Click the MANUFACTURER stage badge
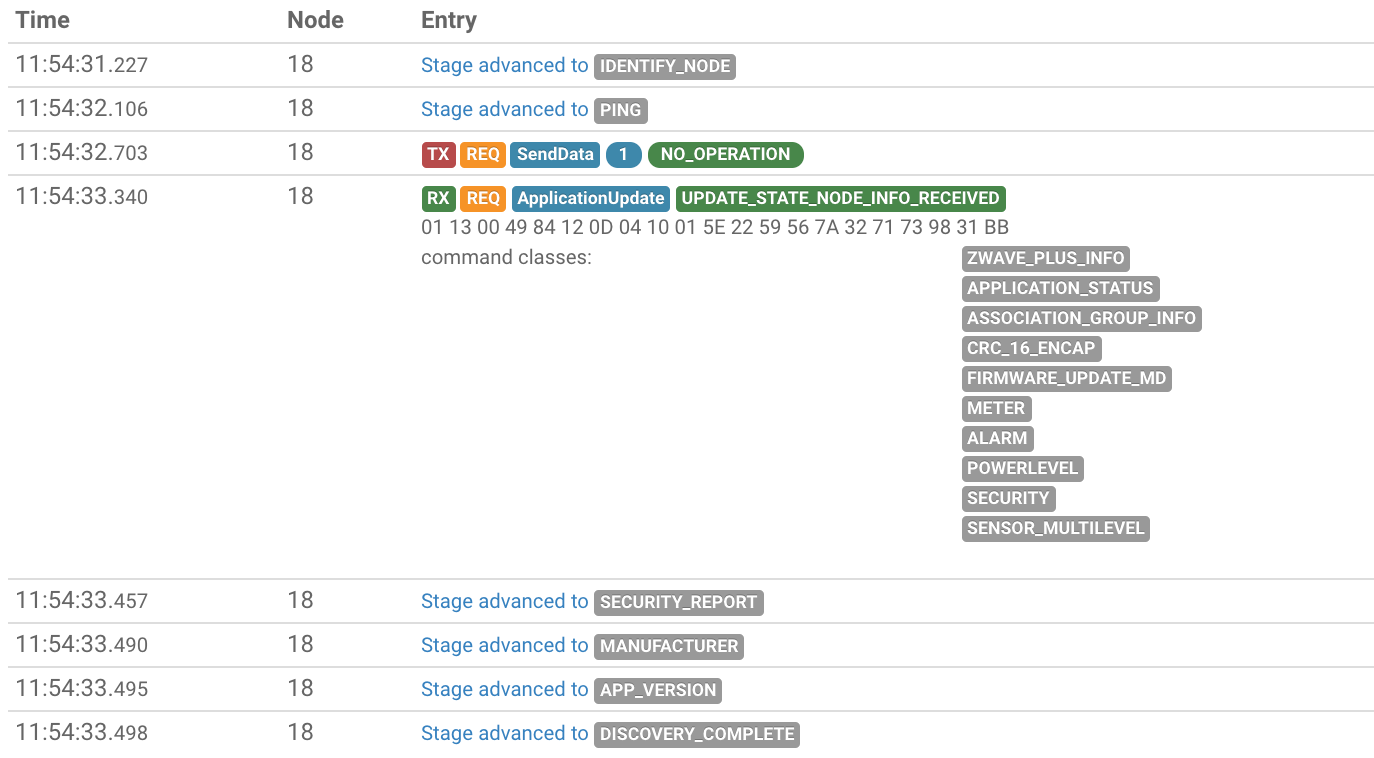Image resolution: width=1374 pixels, height=758 pixels. 669,646
